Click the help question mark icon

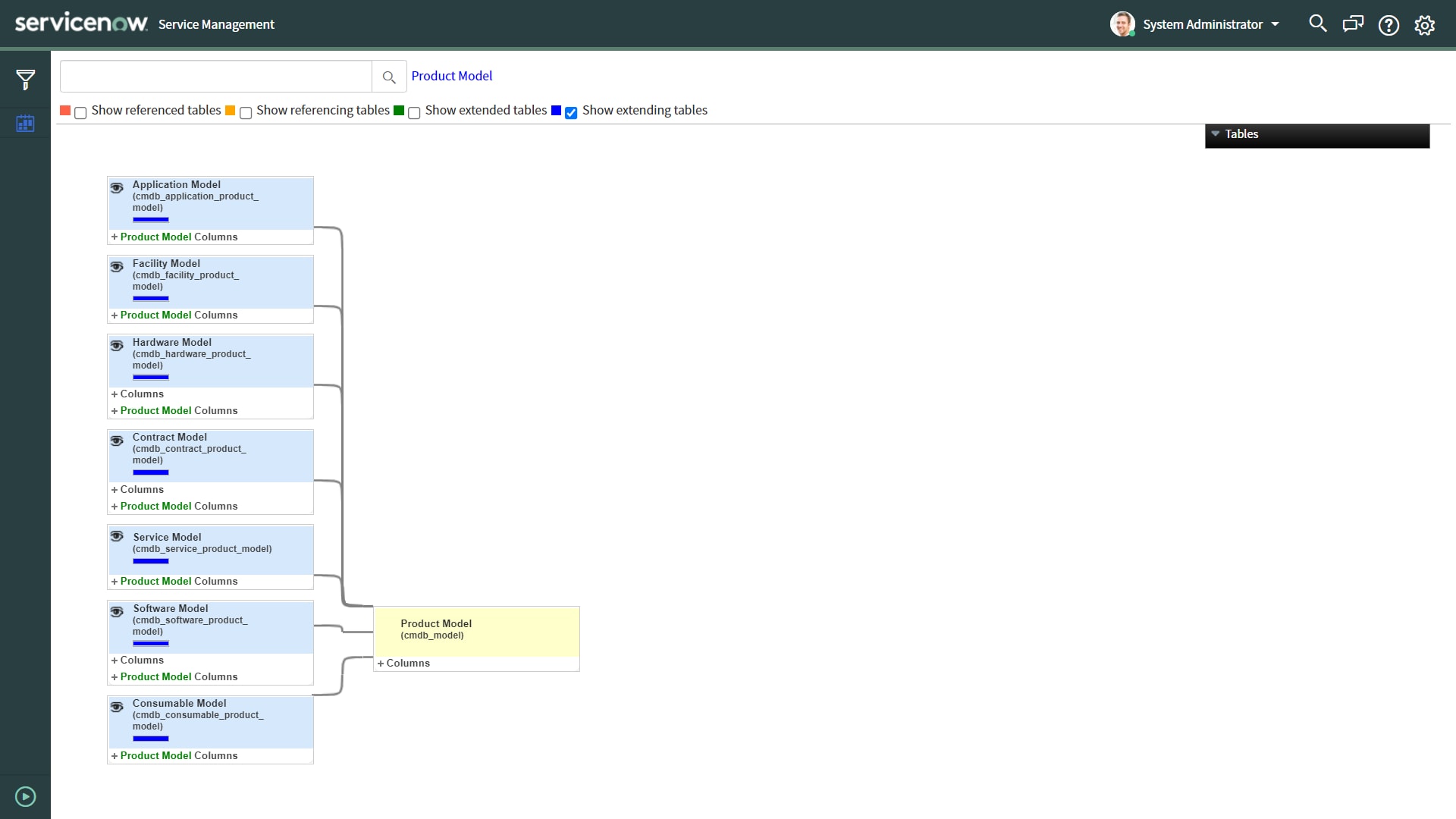tap(1389, 25)
